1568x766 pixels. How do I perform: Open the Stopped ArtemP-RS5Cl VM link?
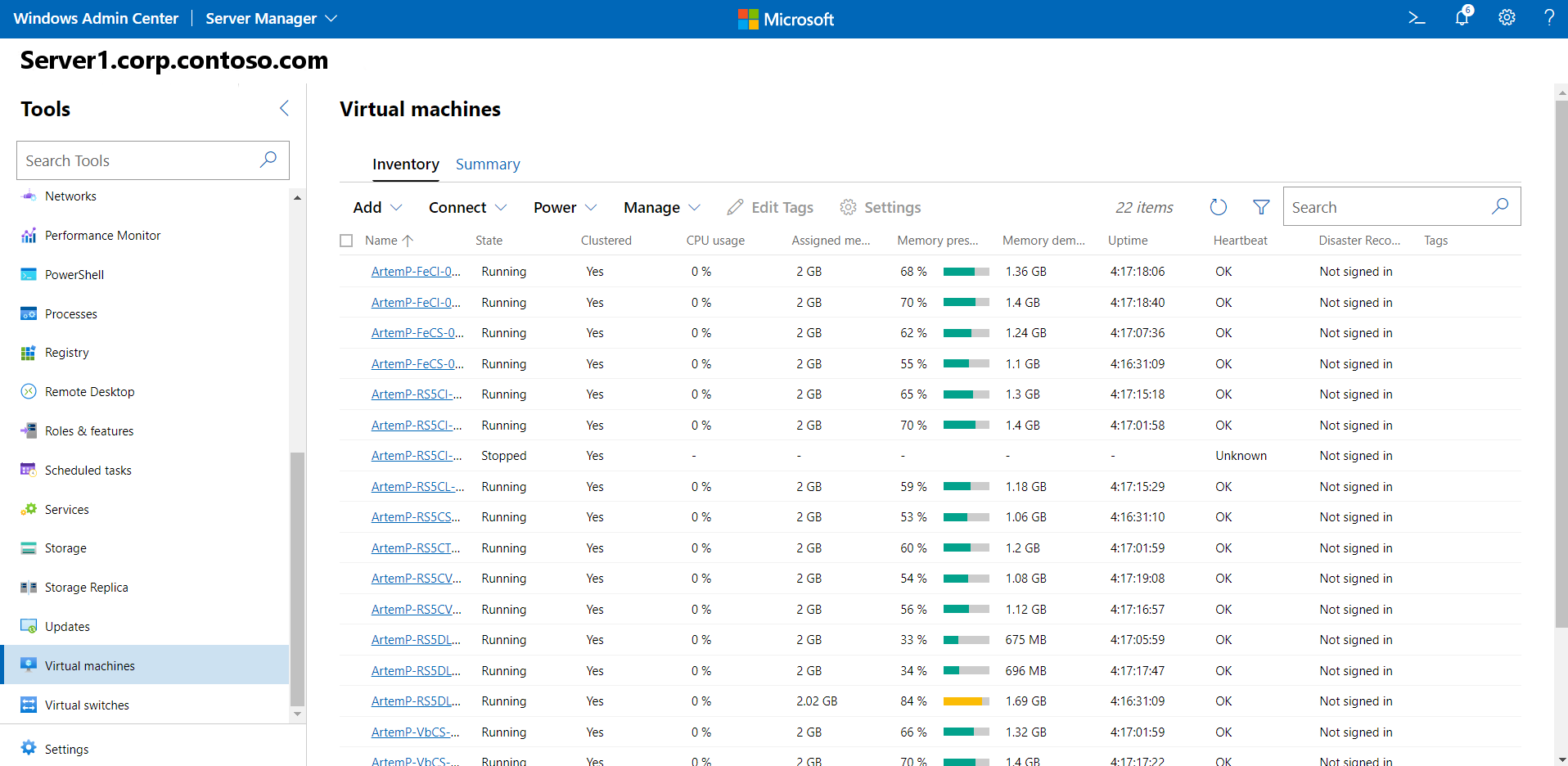416,456
